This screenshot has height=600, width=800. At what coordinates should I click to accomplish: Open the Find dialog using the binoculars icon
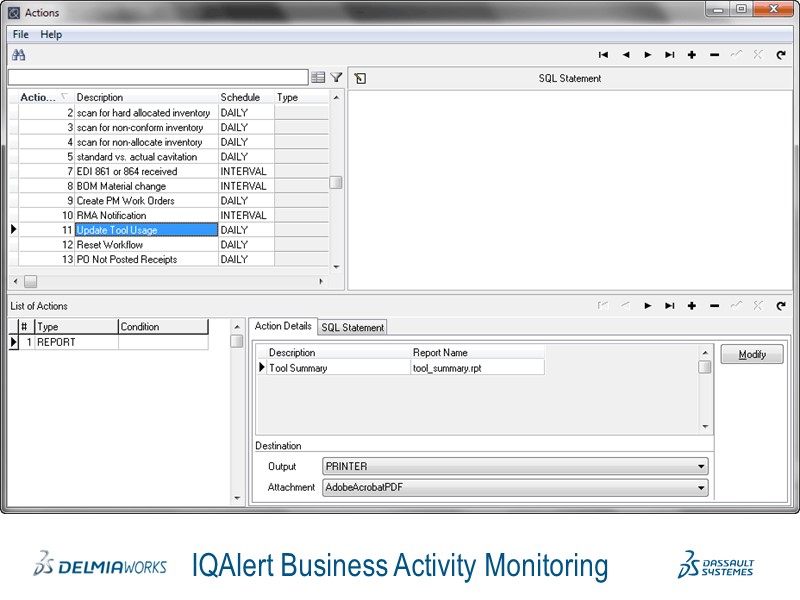pyautogui.click(x=20, y=56)
